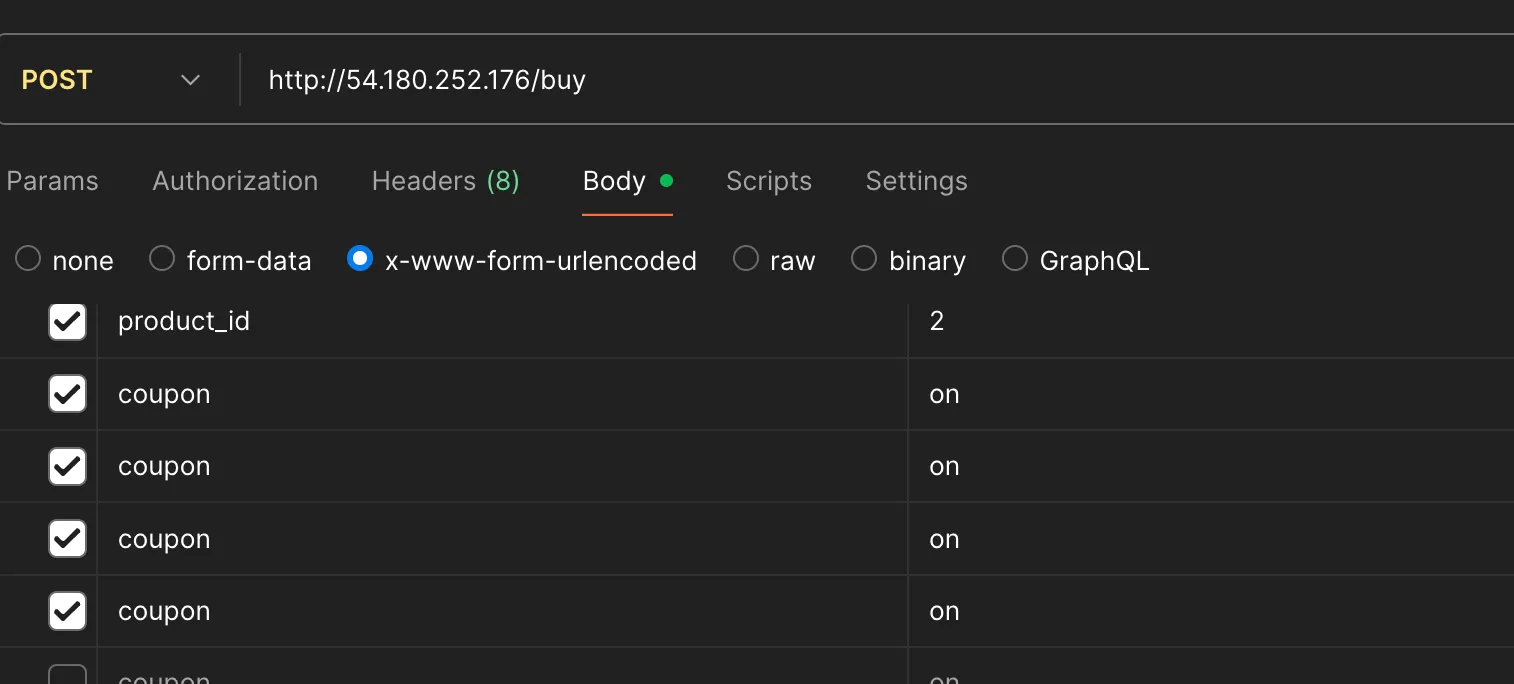Click the green dot on Body tab

click(x=667, y=181)
